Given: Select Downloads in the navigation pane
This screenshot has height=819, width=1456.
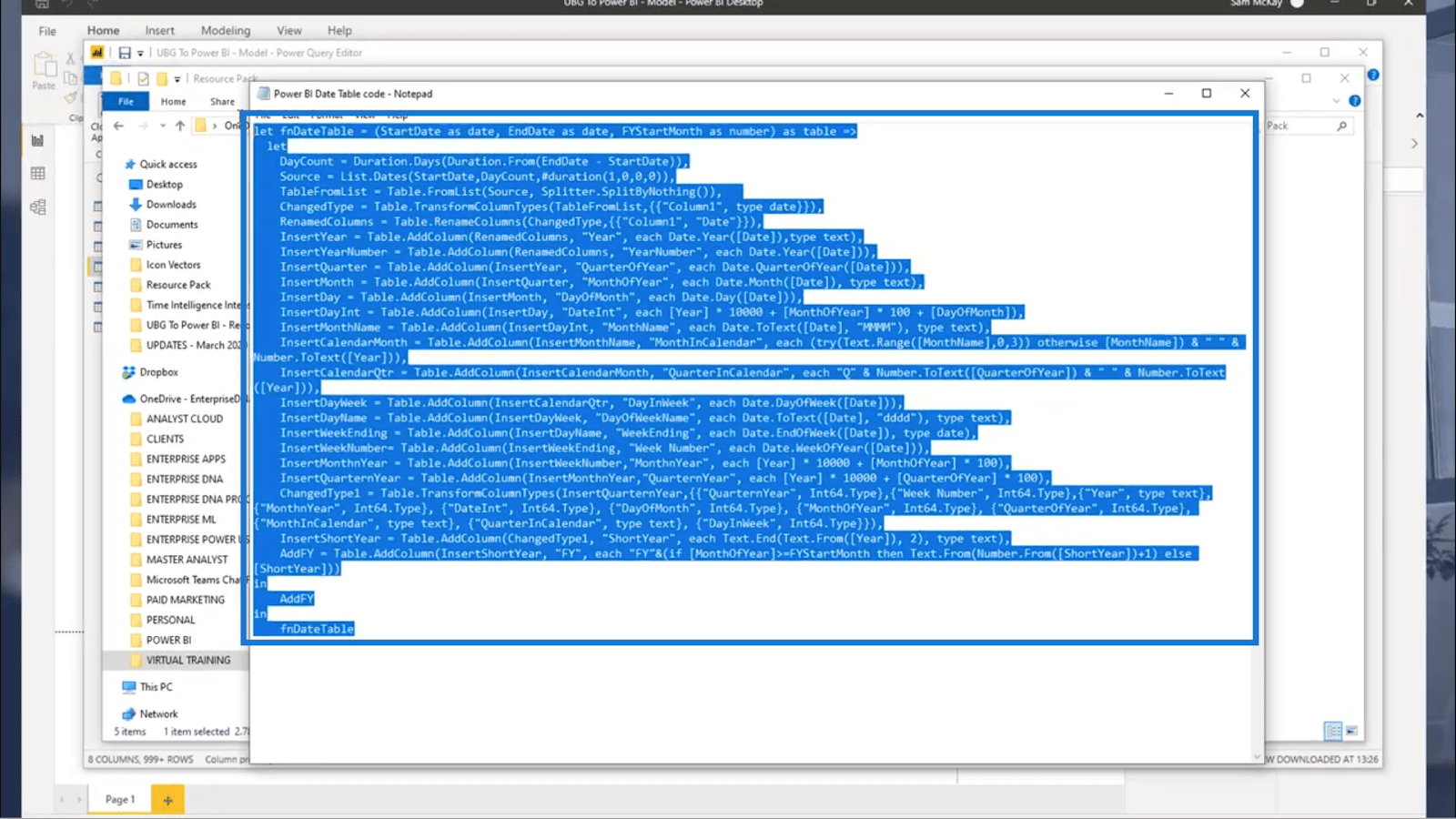Looking at the screenshot, I should pos(171,205).
